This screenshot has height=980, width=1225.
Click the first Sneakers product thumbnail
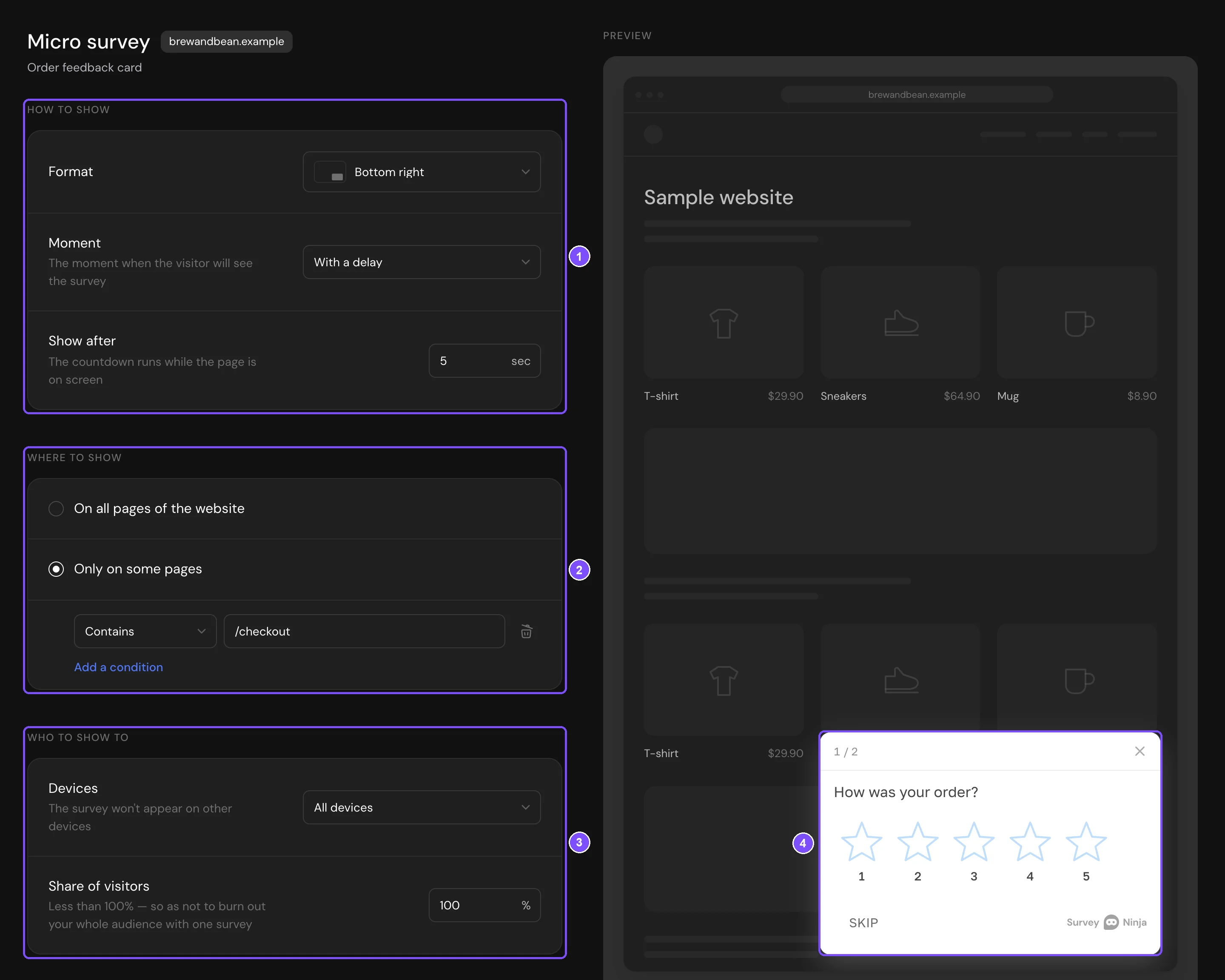coord(900,323)
